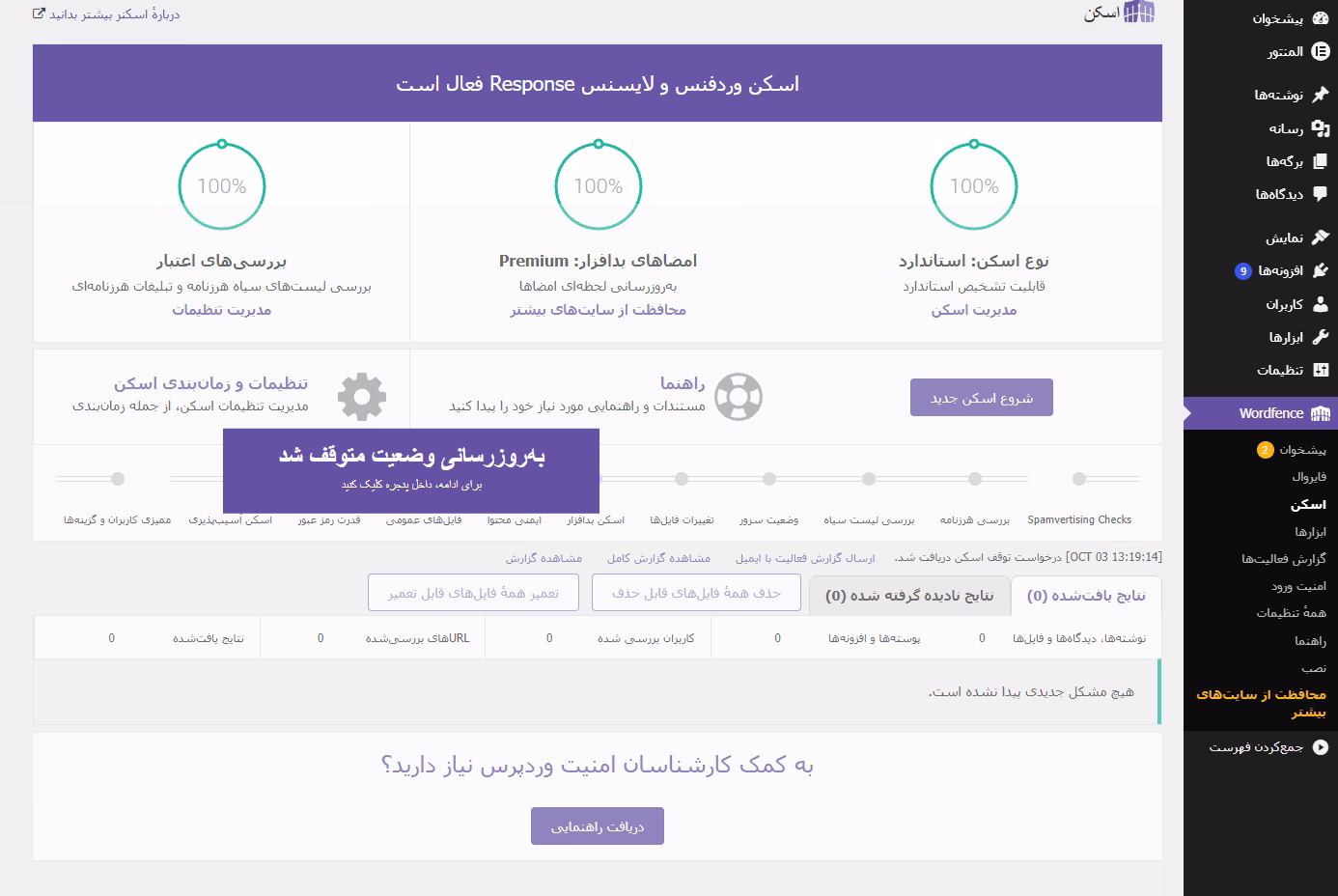The width and height of the screenshot is (1338, 896).
Task: Open the دیدگاه‌ها comments bubble icon
Action: click(x=1321, y=194)
